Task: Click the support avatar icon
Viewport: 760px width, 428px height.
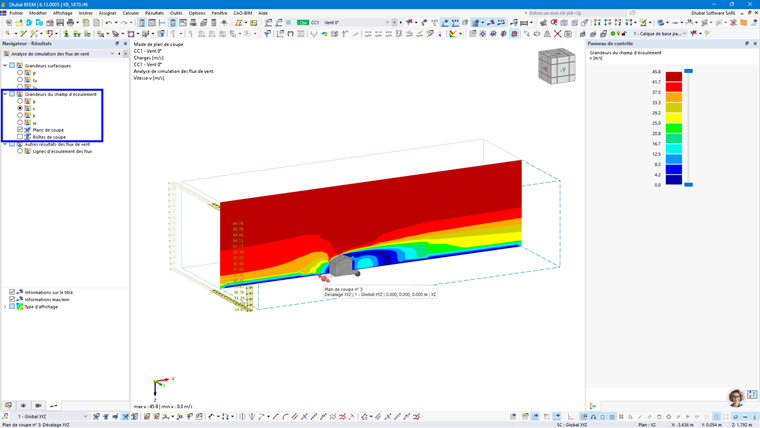Action: tap(736, 397)
